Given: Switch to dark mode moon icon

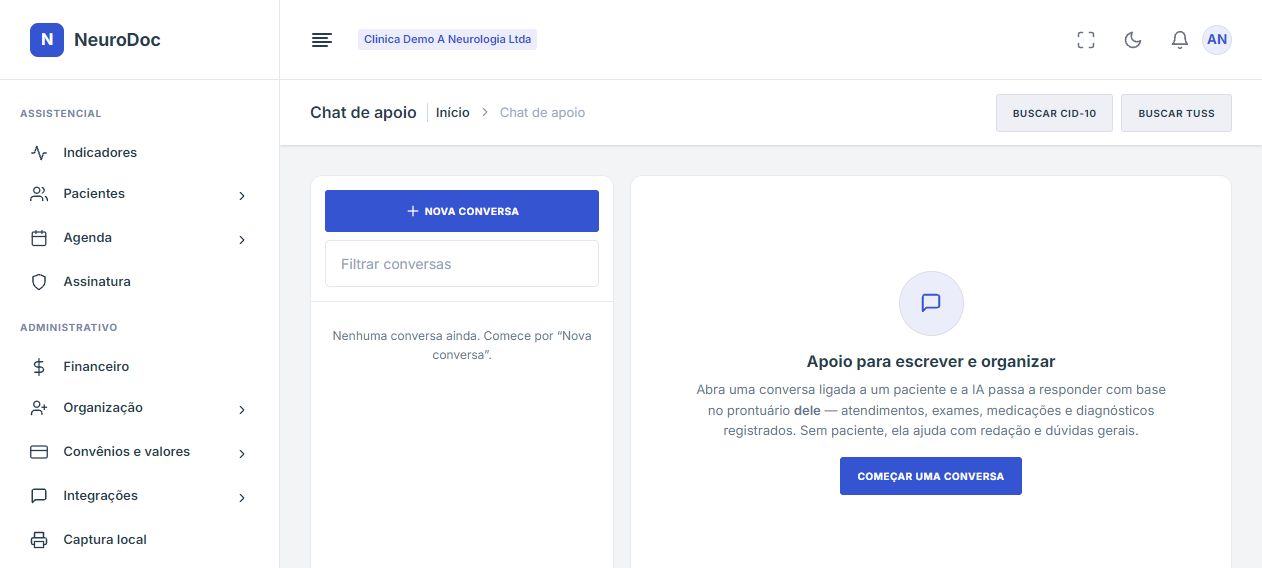Looking at the screenshot, I should [x=1133, y=40].
